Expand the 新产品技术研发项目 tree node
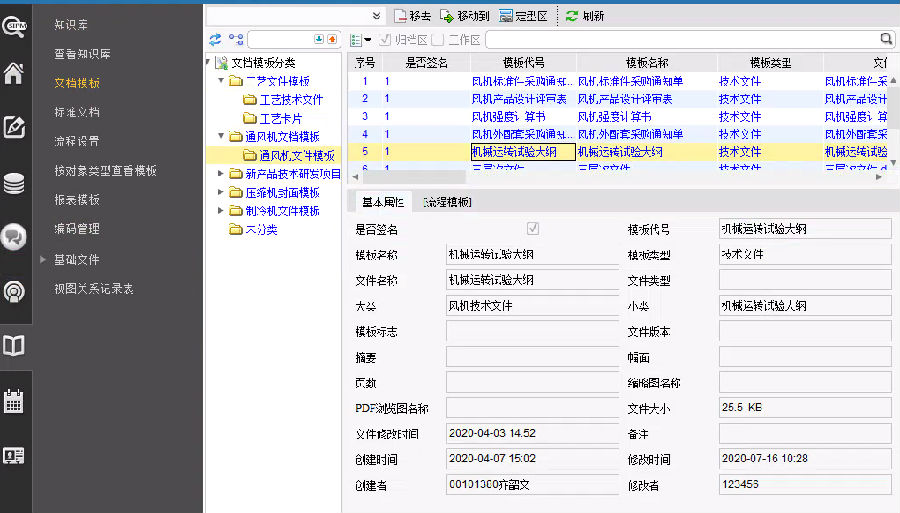The image size is (900, 513). [x=222, y=174]
